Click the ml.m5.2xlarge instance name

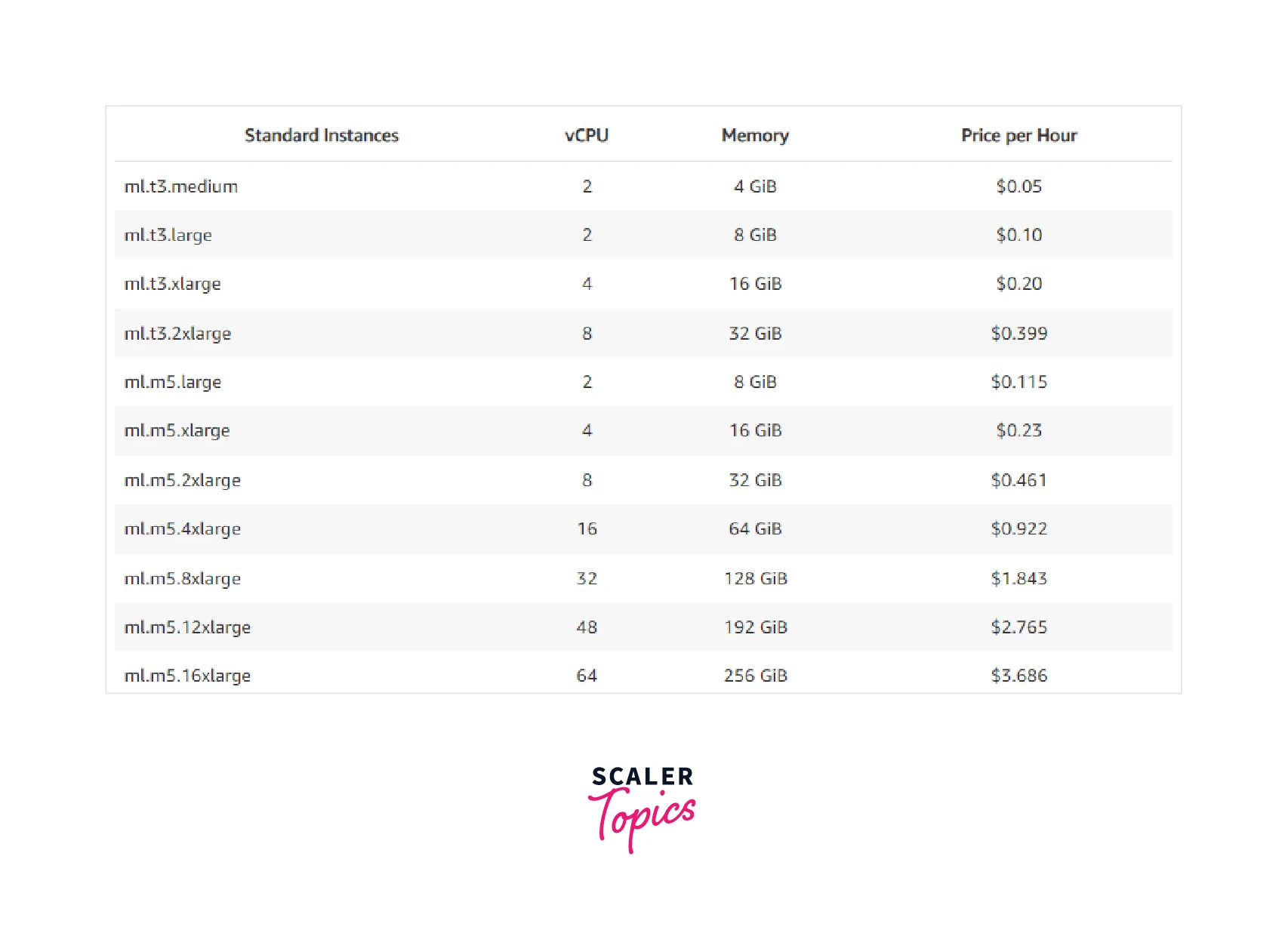tap(183, 480)
